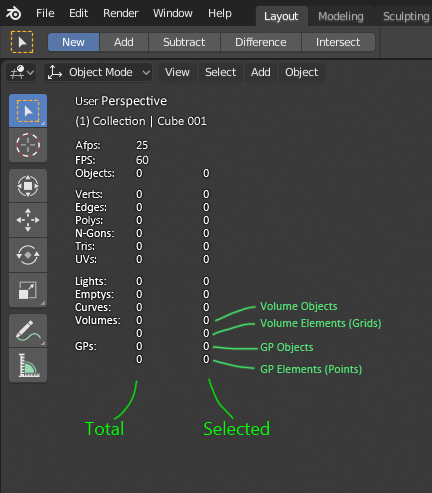Click the FPS value 60

point(142,160)
